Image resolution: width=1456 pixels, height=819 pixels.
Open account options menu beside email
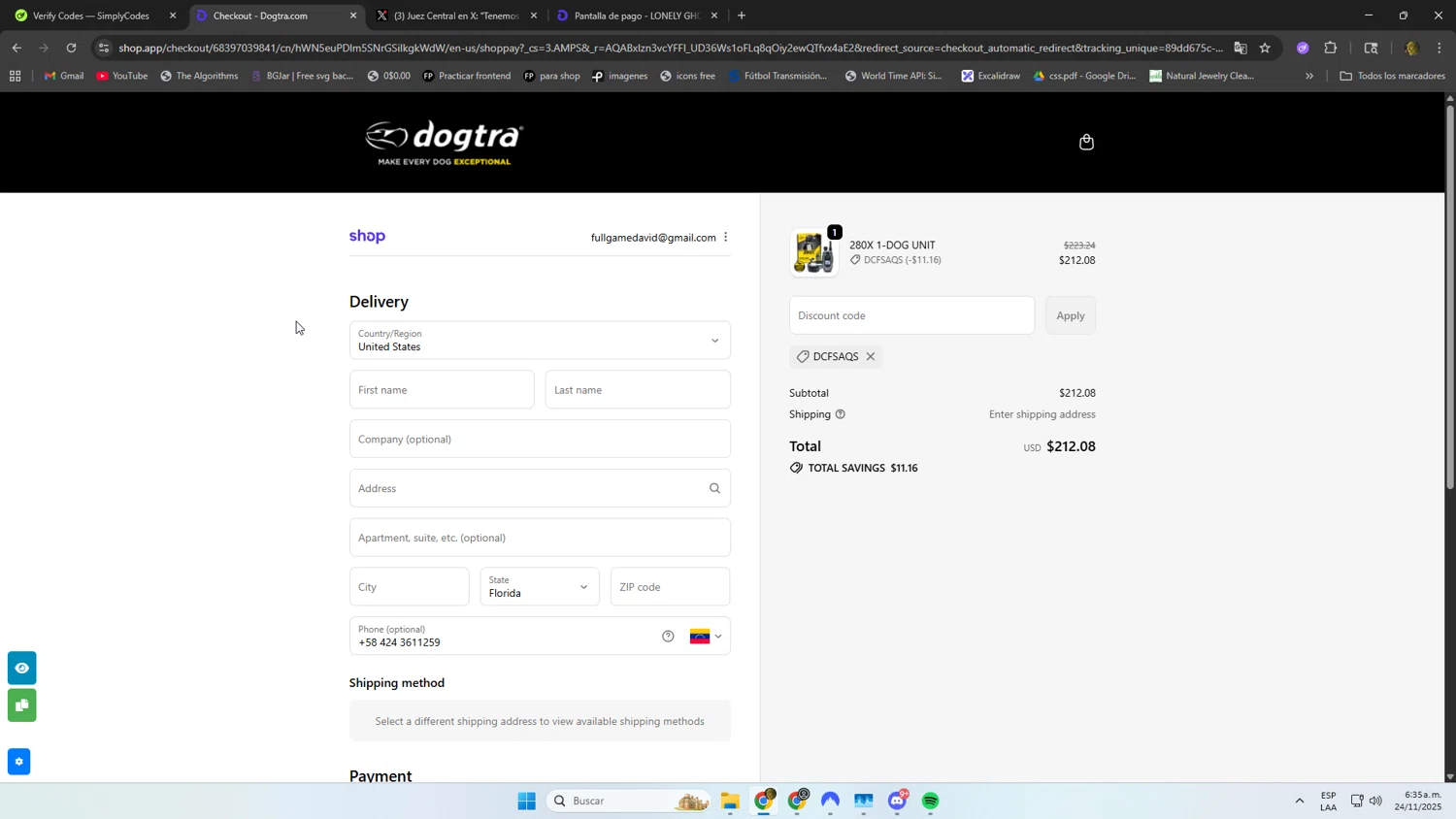(725, 238)
